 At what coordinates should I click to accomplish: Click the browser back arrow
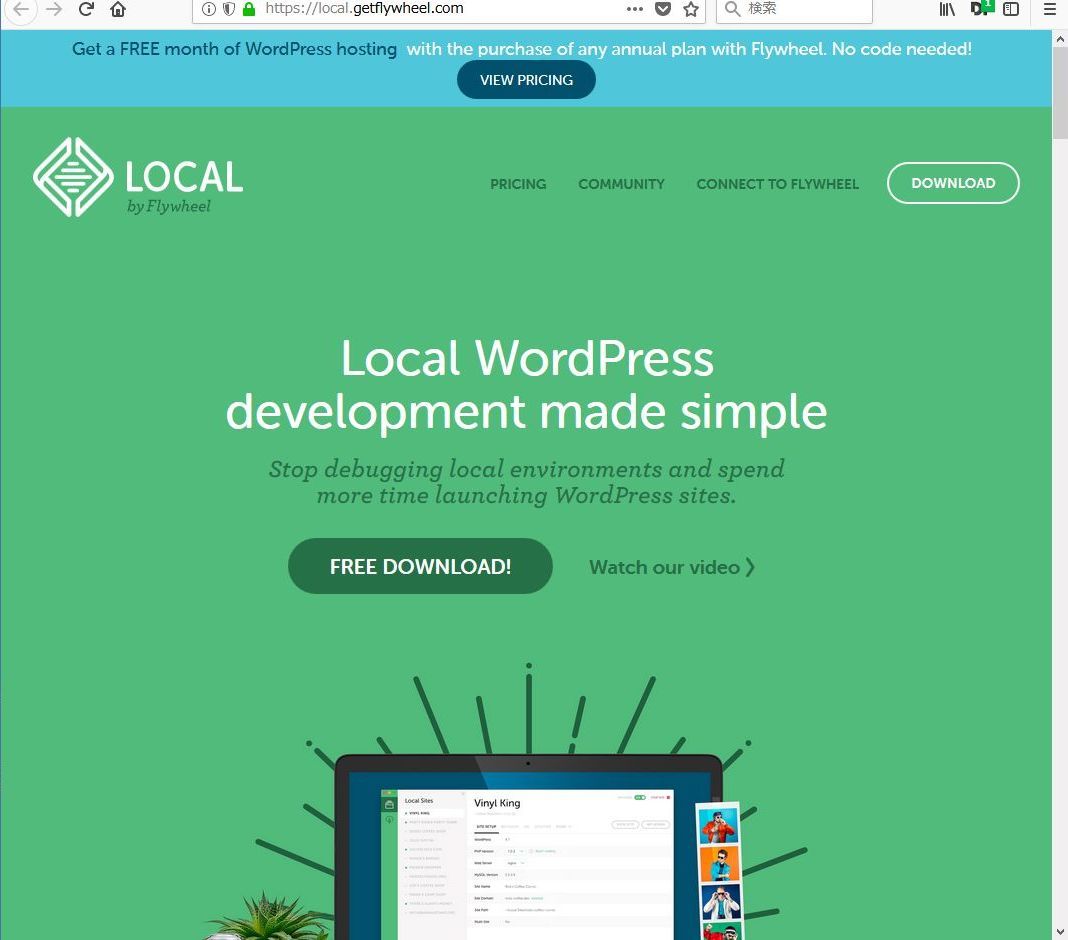pyautogui.click(x=20, y=9)
